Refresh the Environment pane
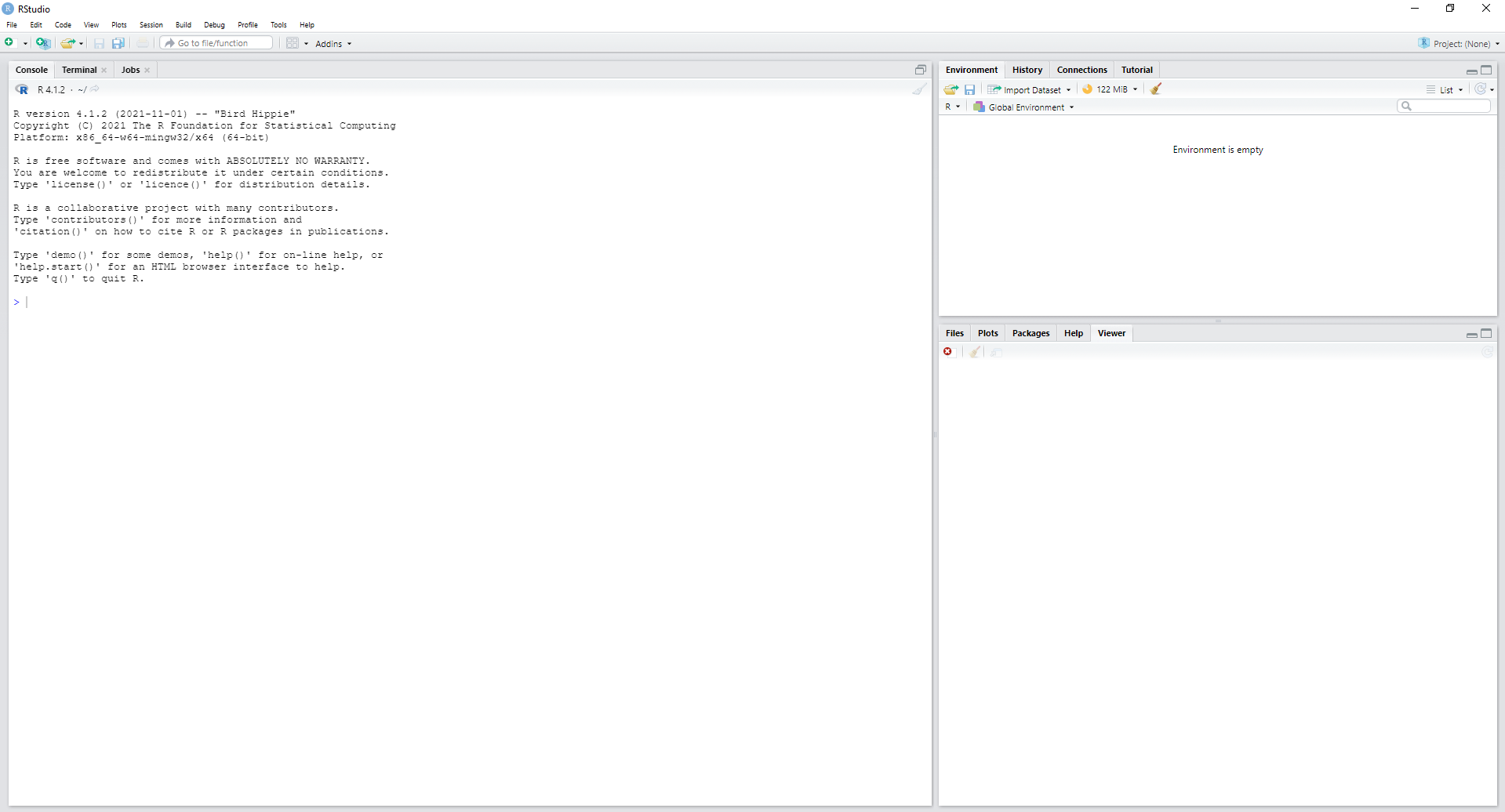This screenshot has width=1505, height=812. (x=1480, y=89)
